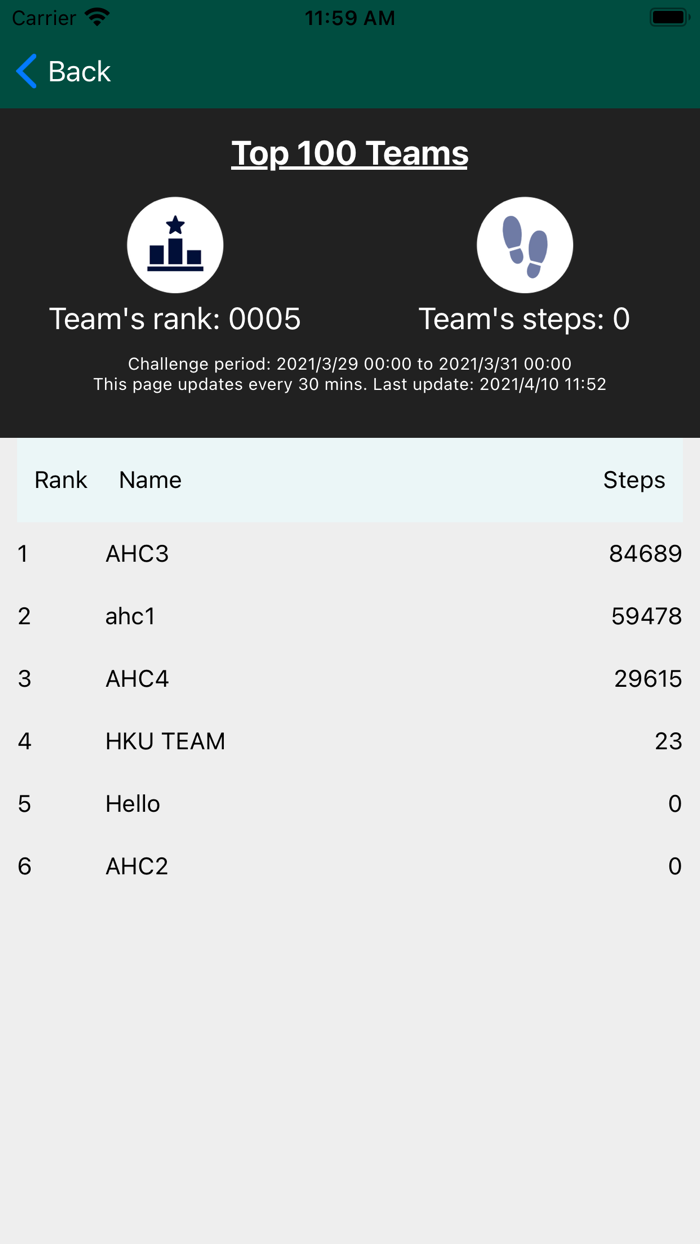
Task: Tap the Back button to return
Action: coord(63,71)
